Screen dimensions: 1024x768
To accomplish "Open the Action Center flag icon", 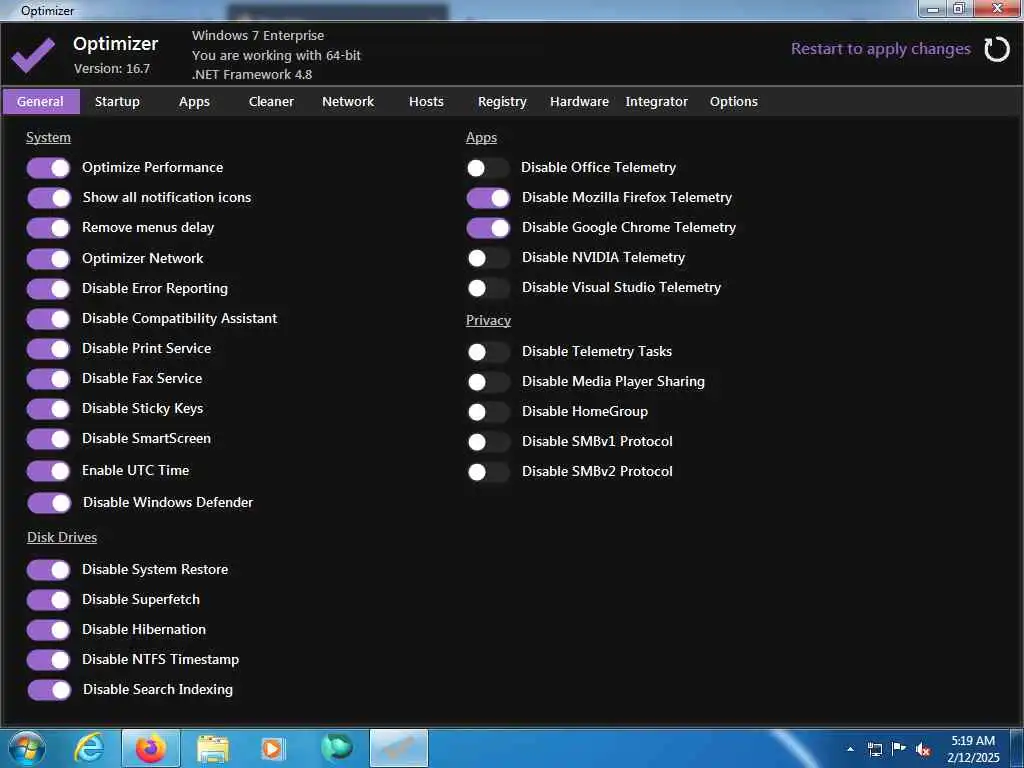I will pos(899,749).
